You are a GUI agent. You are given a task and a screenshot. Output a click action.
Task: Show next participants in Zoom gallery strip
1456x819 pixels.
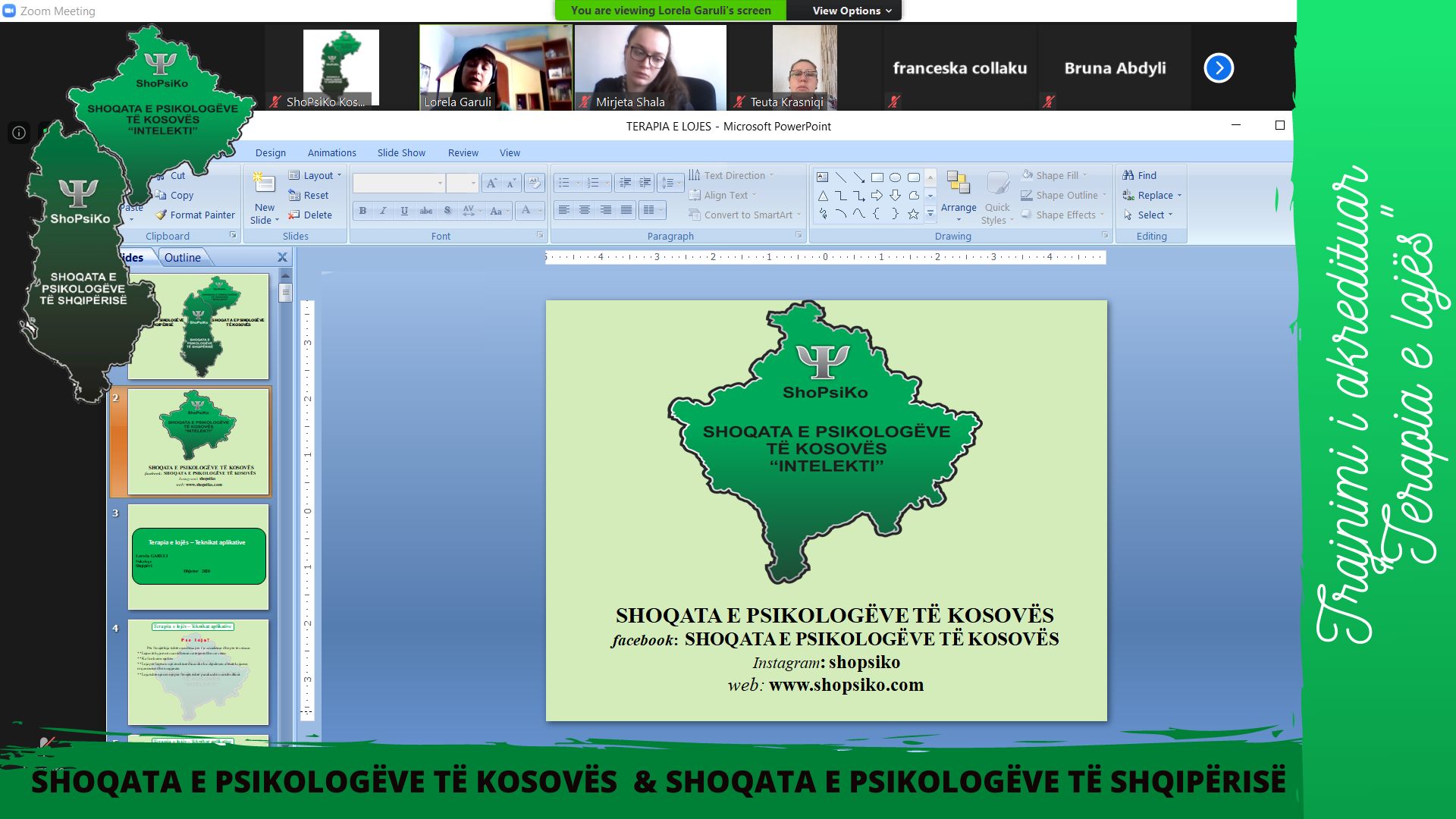[1219, 68]
